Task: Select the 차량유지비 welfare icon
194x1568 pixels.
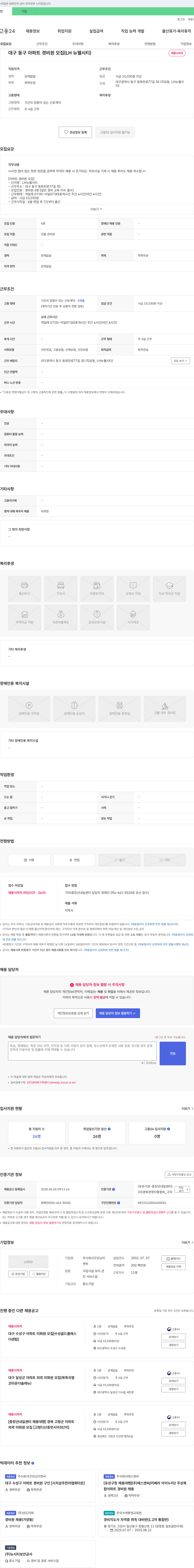Action: (97, 589)
